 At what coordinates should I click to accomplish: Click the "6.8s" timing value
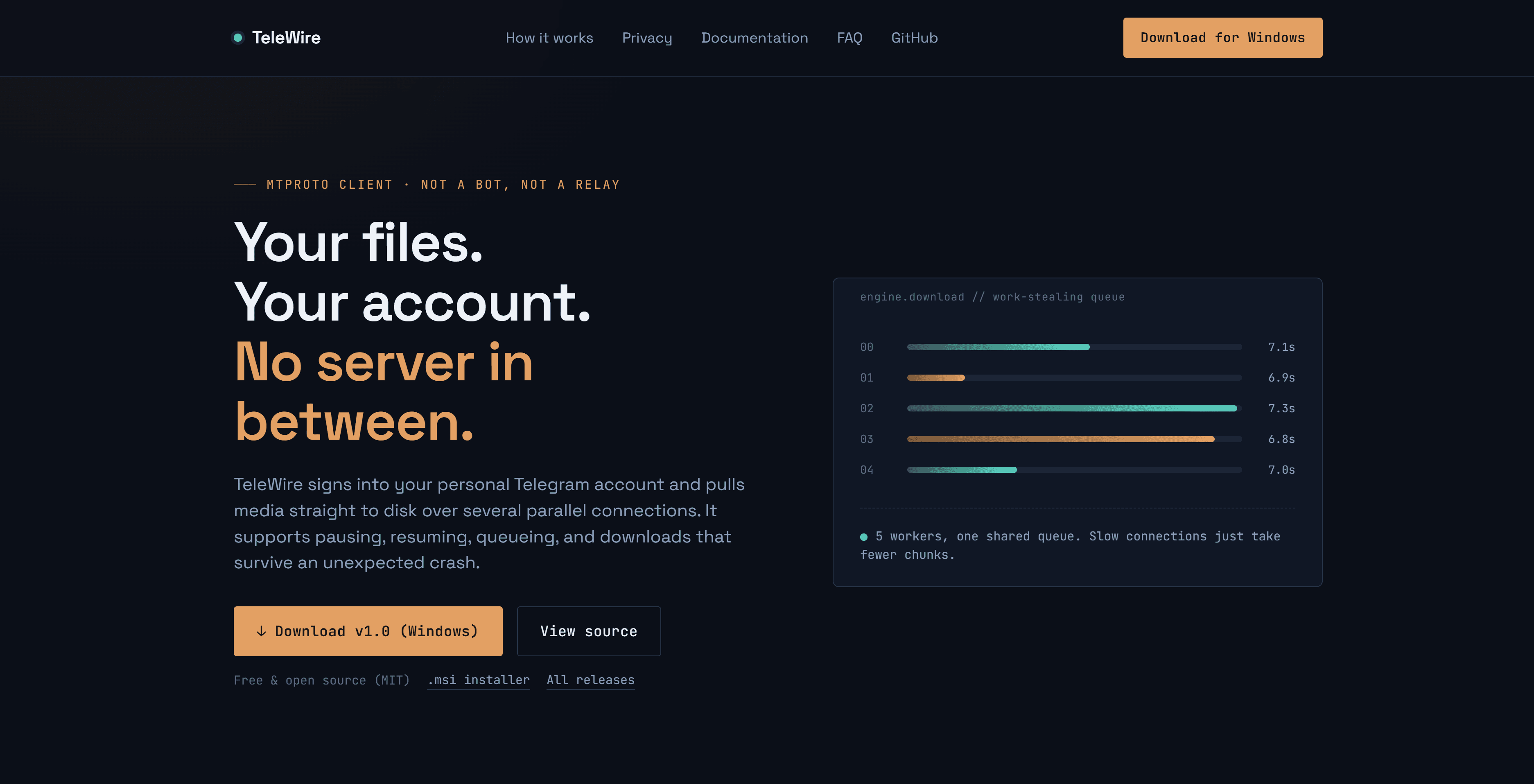coord(1281,439)
